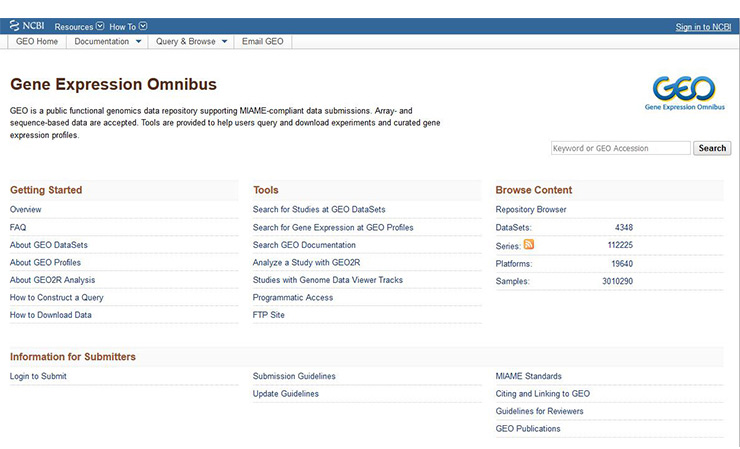Click the Getting Started heading
The image size is (740, 449).
click(46, 190)
